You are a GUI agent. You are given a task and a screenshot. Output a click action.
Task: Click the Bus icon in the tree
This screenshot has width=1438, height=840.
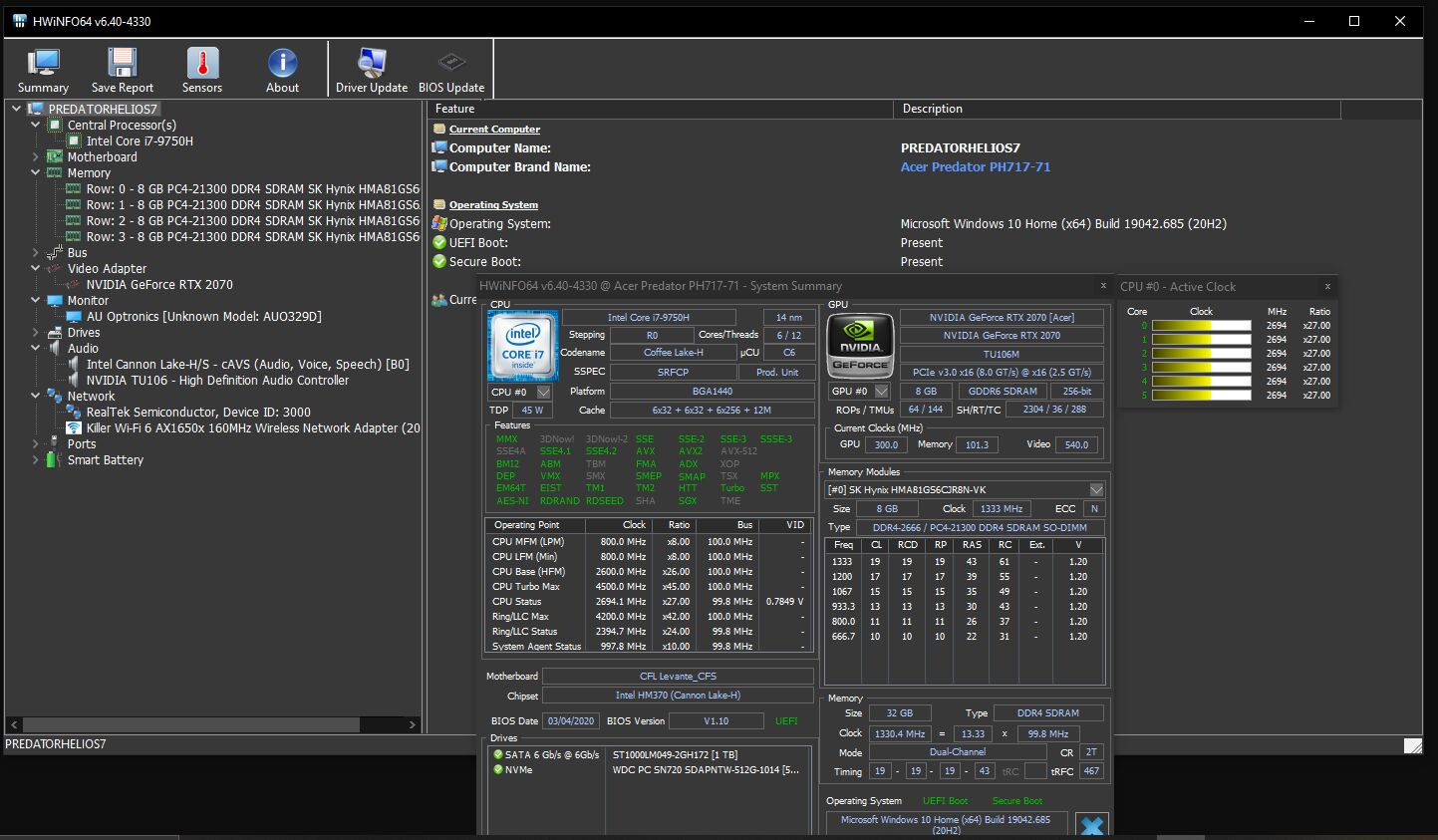point(55,252)
